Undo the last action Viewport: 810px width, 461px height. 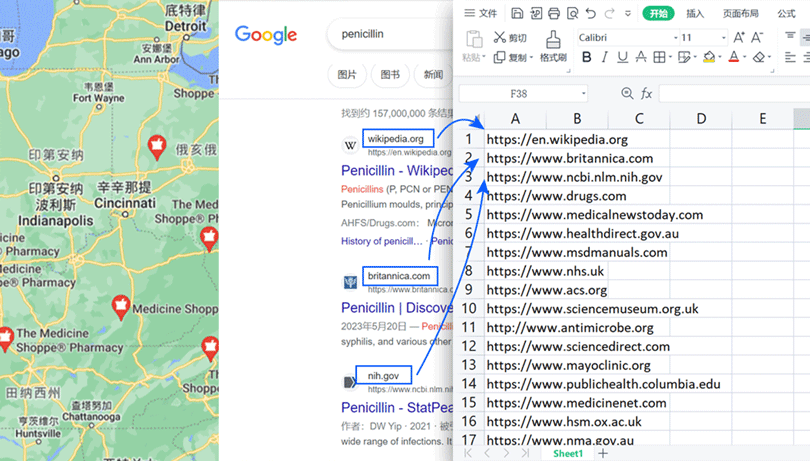(x=591, y=13)
